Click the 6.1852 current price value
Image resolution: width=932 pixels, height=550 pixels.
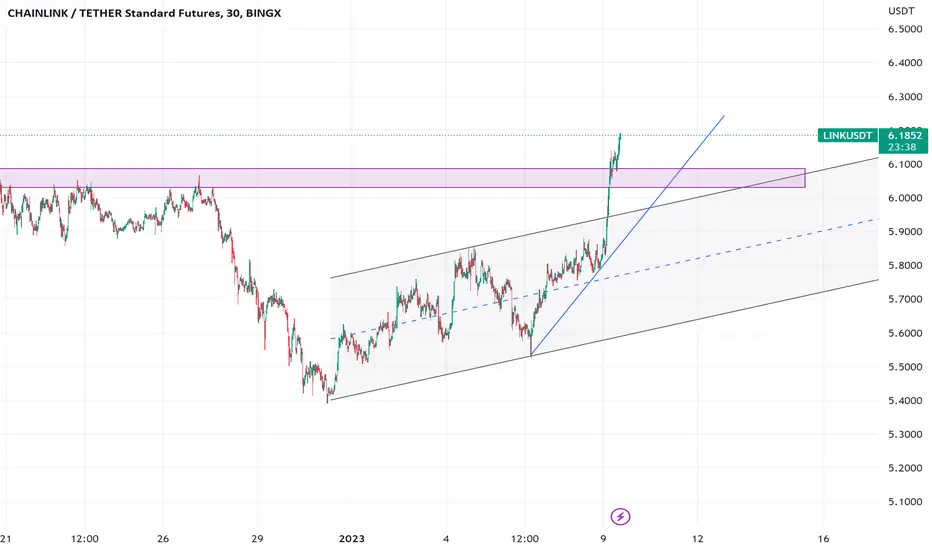coord(905,136)
